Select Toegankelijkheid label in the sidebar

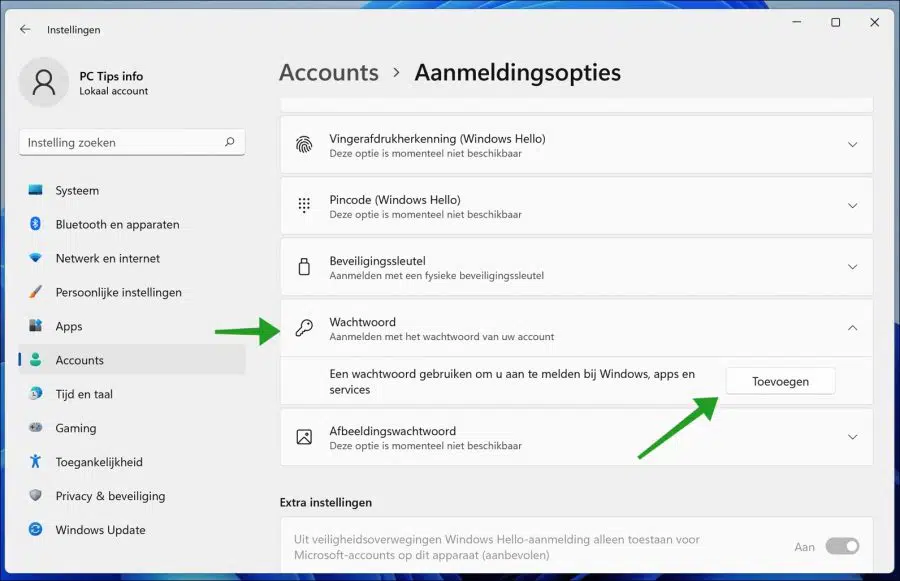[x=99, y=462]
